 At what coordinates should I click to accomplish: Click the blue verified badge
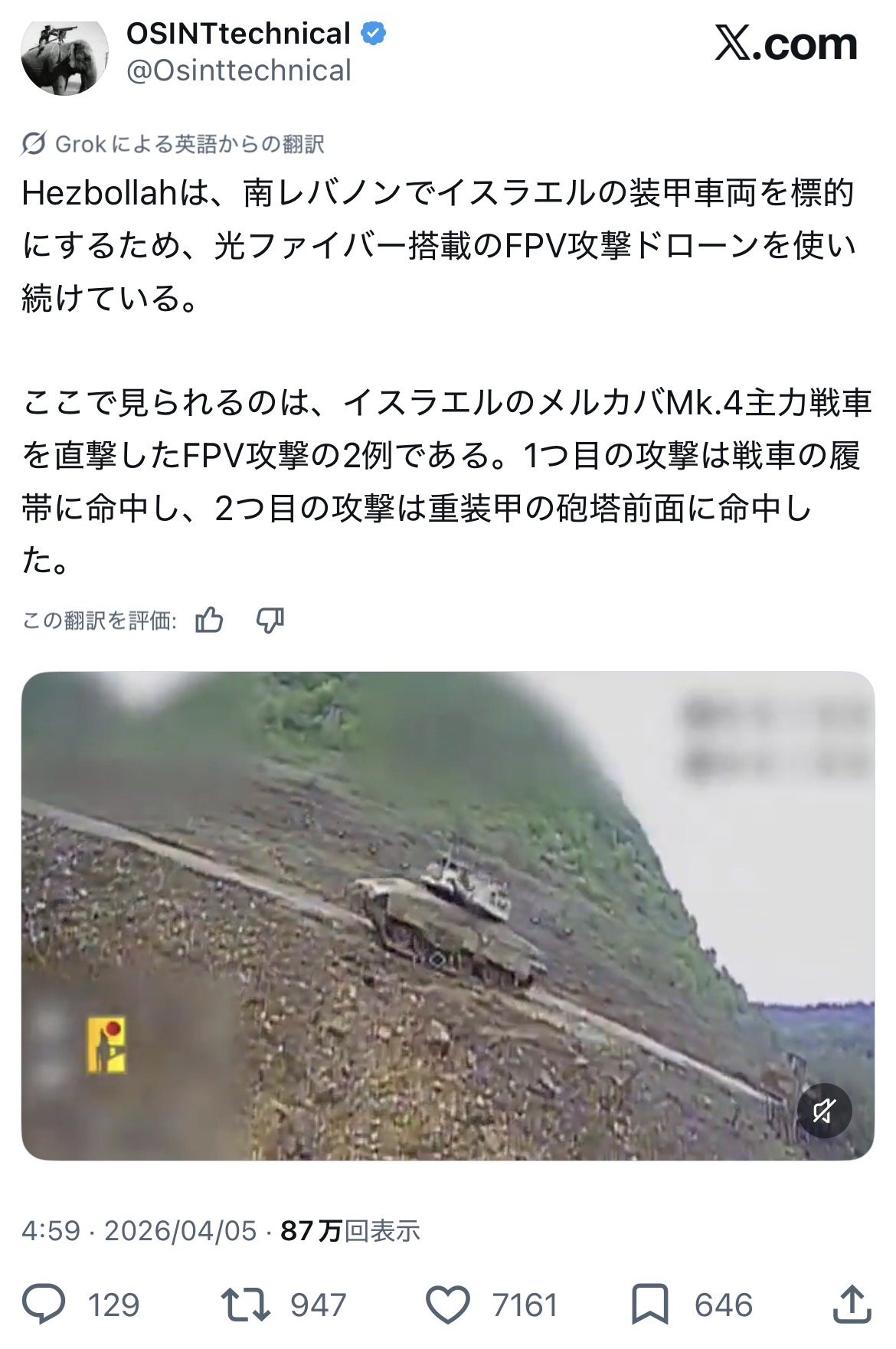(x=374, y=34)
